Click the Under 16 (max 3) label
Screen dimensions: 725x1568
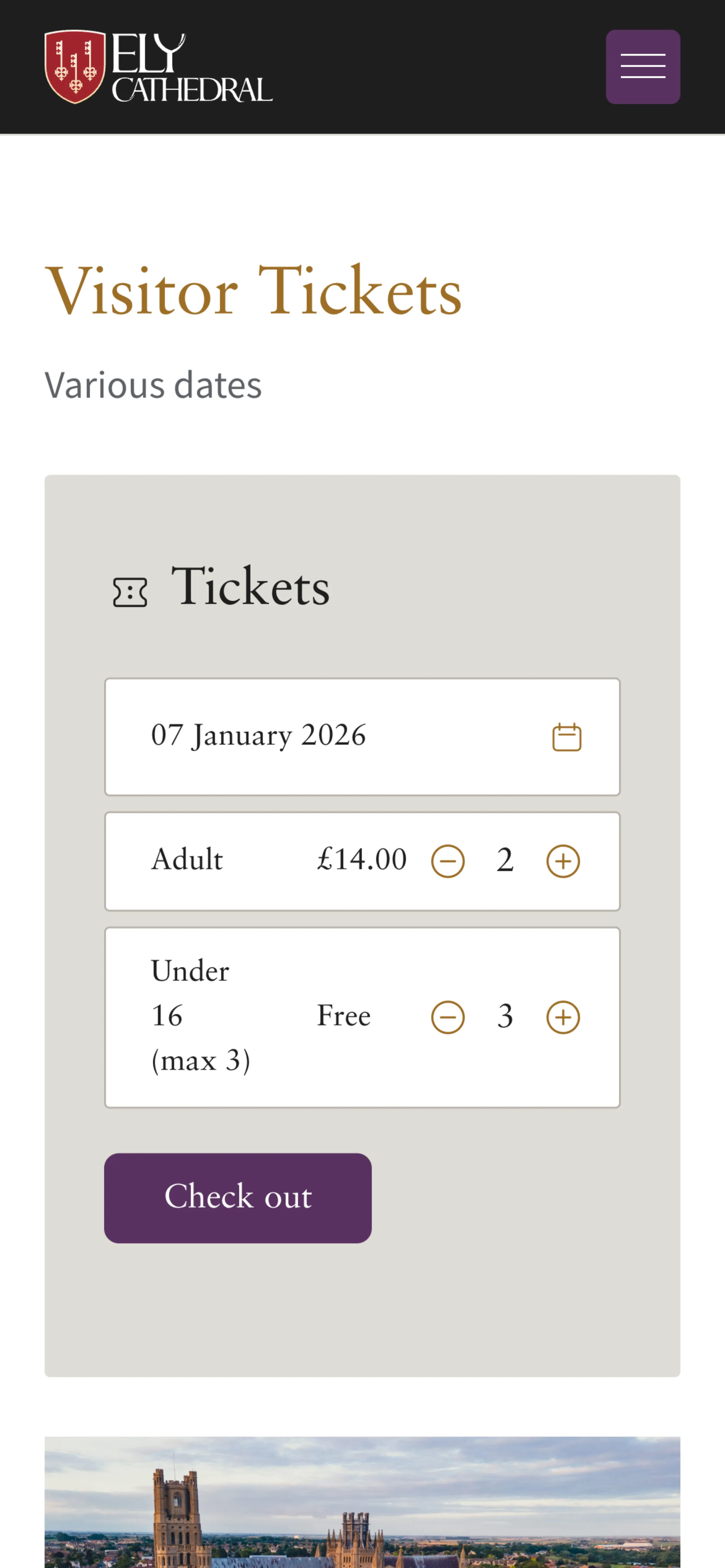[200, 1015]
